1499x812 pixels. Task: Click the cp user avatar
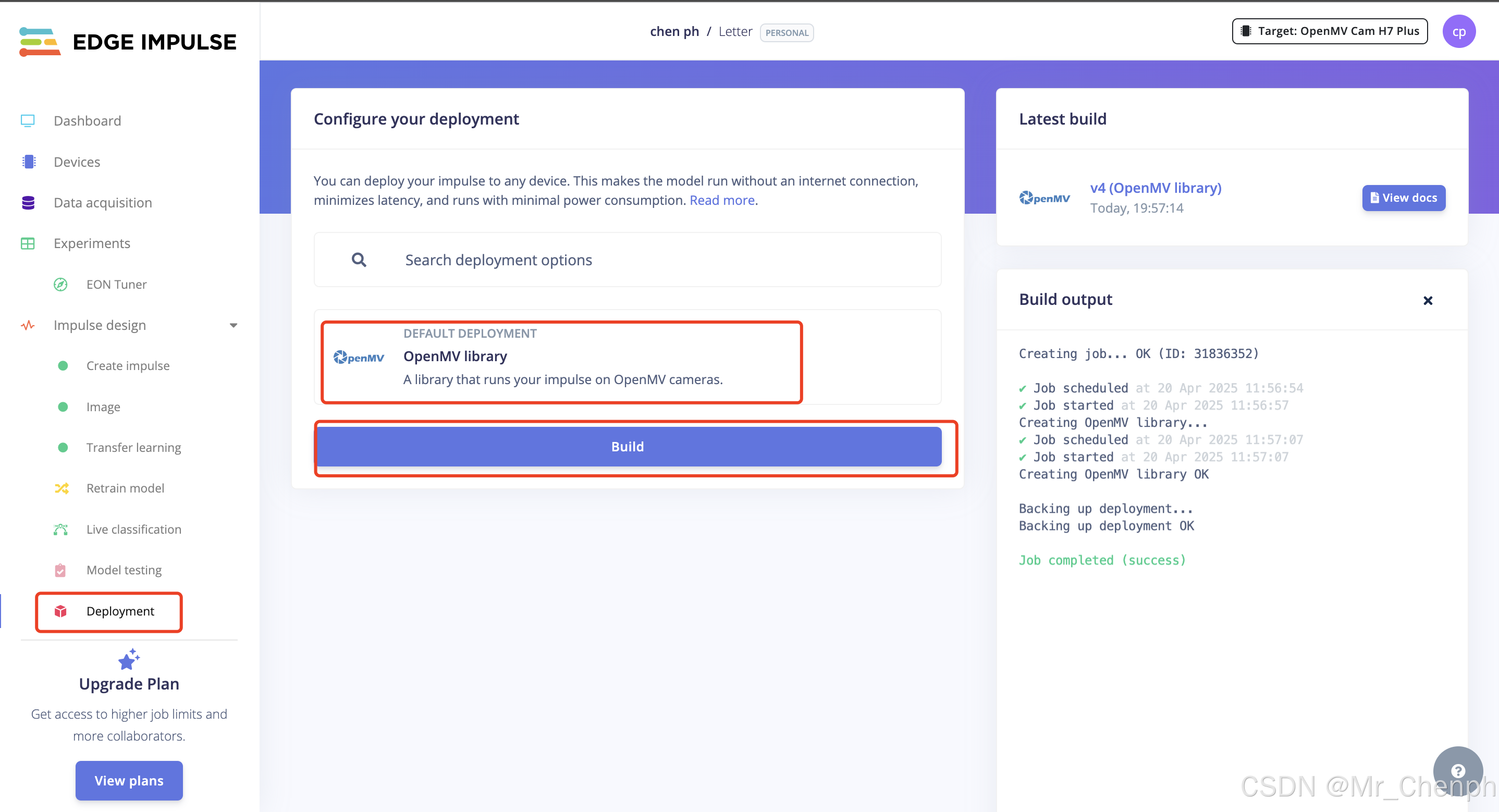pyautogui.click(x=1458, y=31)
